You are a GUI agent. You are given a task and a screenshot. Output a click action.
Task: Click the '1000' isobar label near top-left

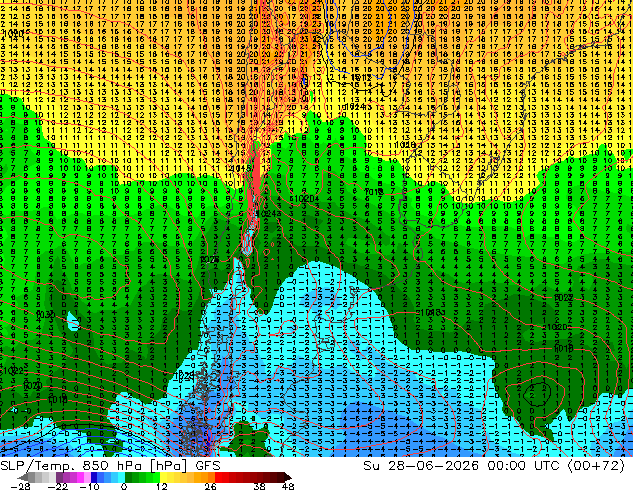pos(12,33)
